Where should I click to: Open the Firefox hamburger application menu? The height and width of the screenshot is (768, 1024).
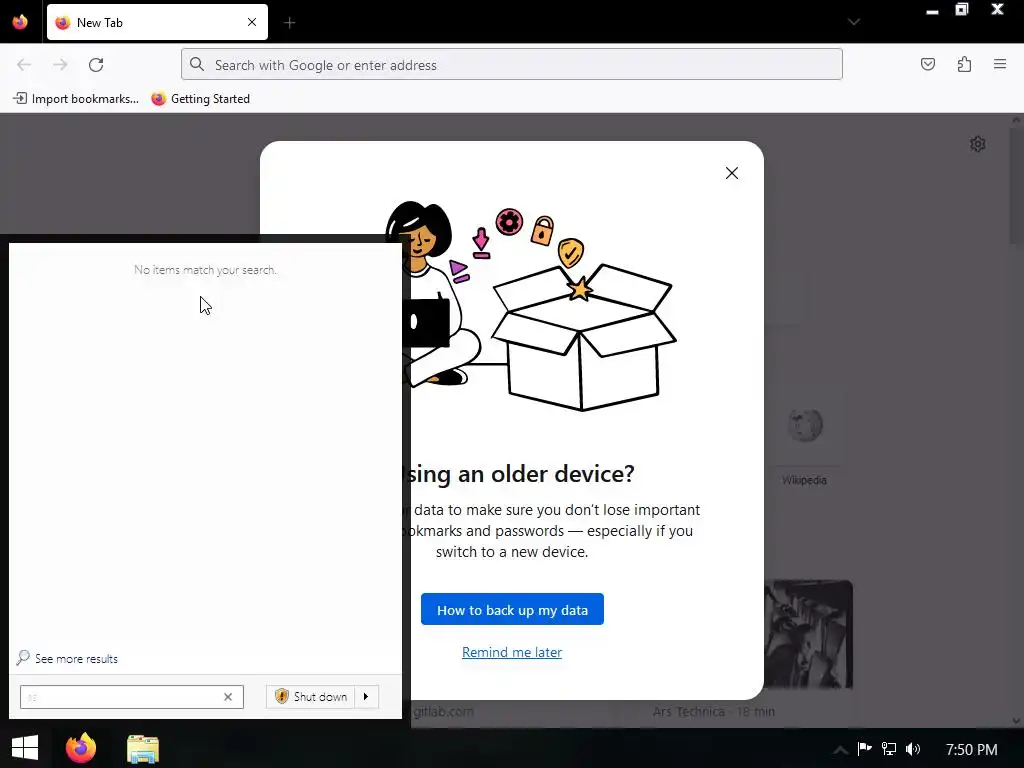pyautogui.click(x=1000, y=64)
